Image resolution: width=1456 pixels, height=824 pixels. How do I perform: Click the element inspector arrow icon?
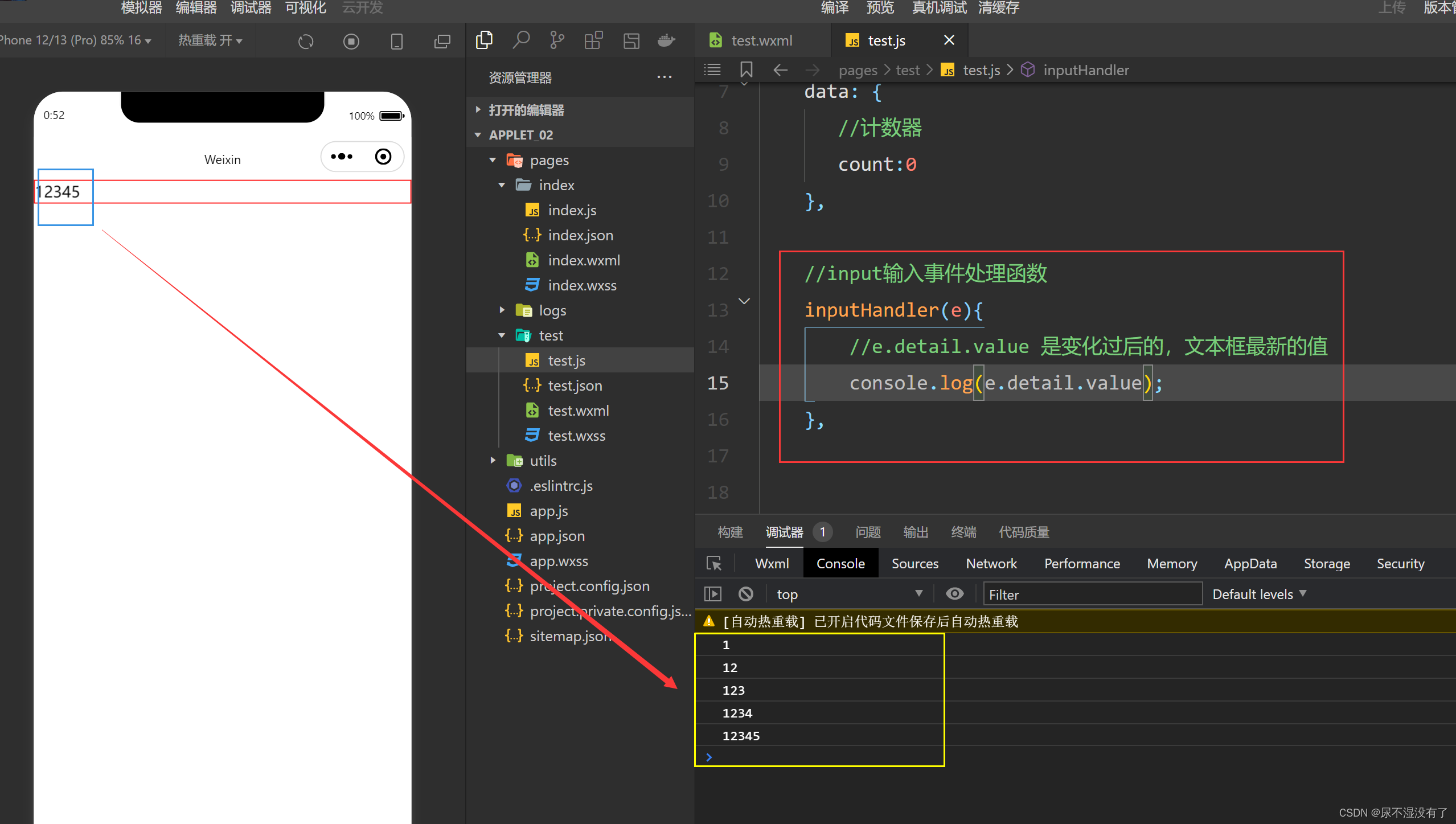(713, 563)
